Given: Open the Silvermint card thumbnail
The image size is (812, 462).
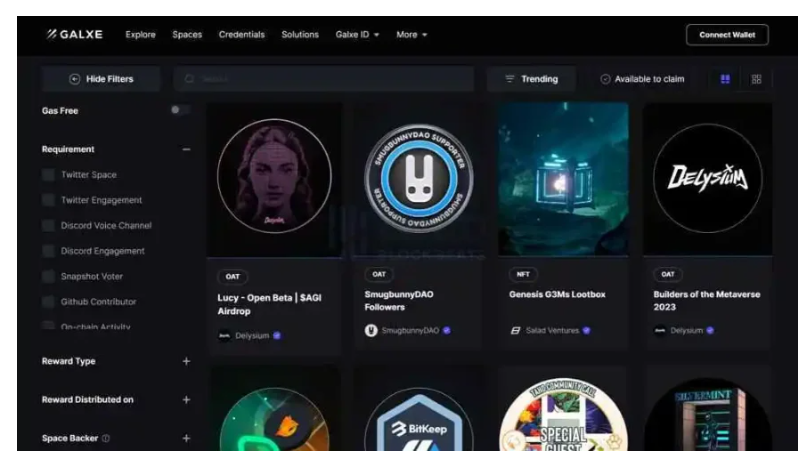Looking at the screenshot, I should click(707, 415).
